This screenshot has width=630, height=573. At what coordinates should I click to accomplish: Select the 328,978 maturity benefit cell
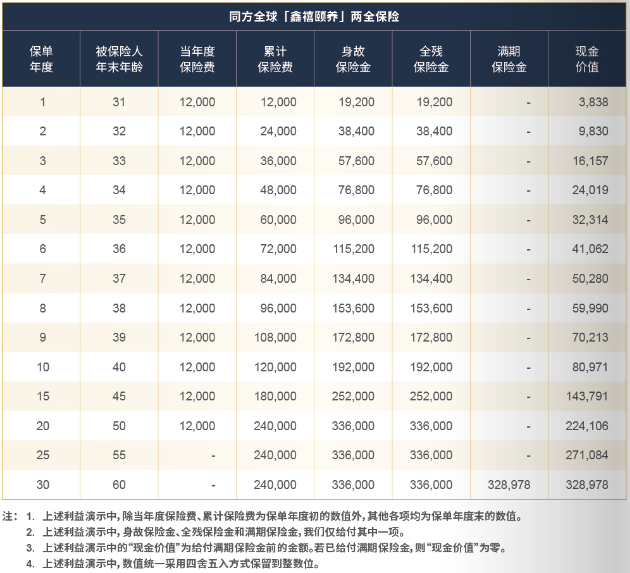(509, 484)
